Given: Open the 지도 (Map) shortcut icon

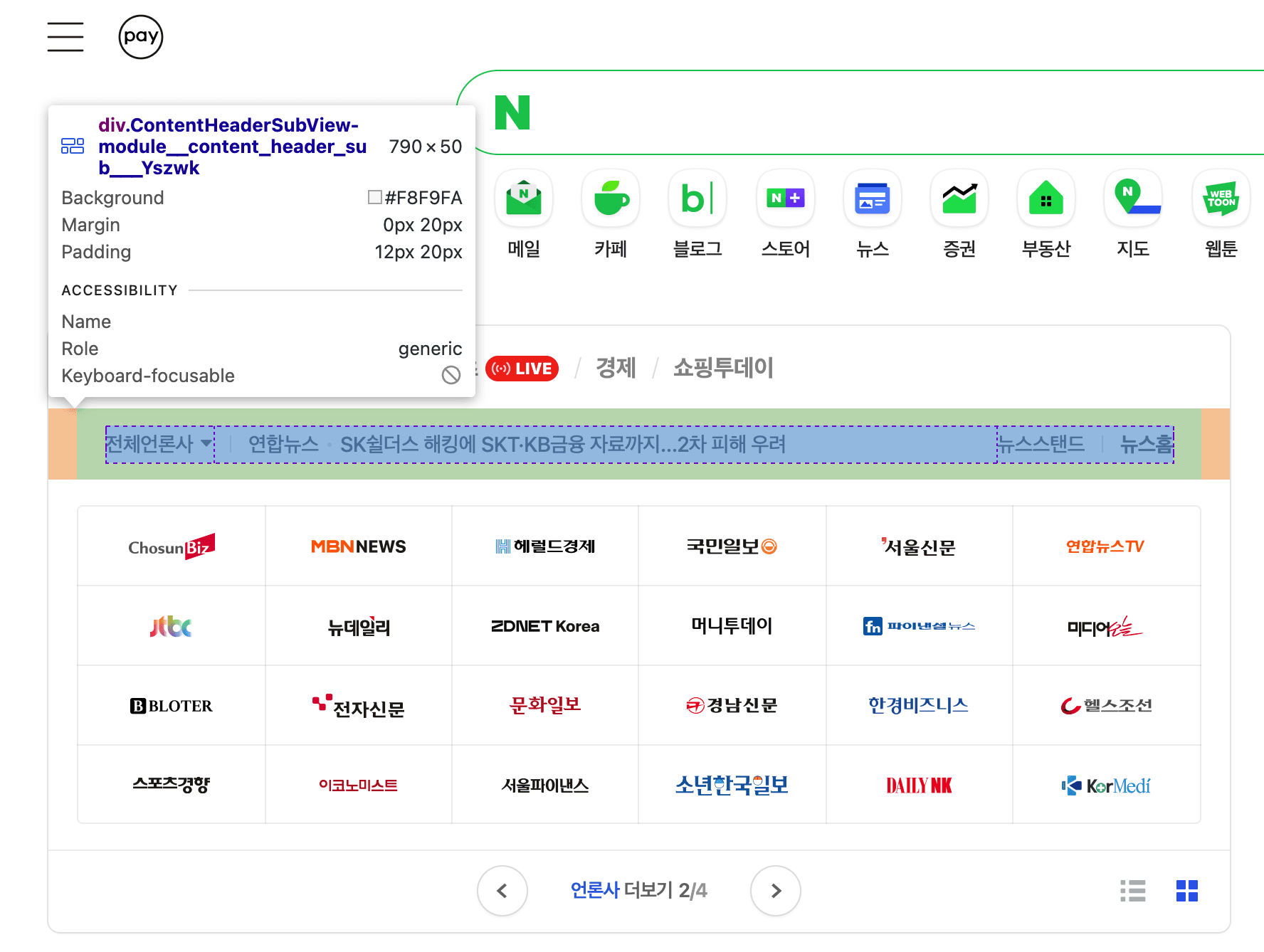Looking at the screenshot, I should (1133, 198).
